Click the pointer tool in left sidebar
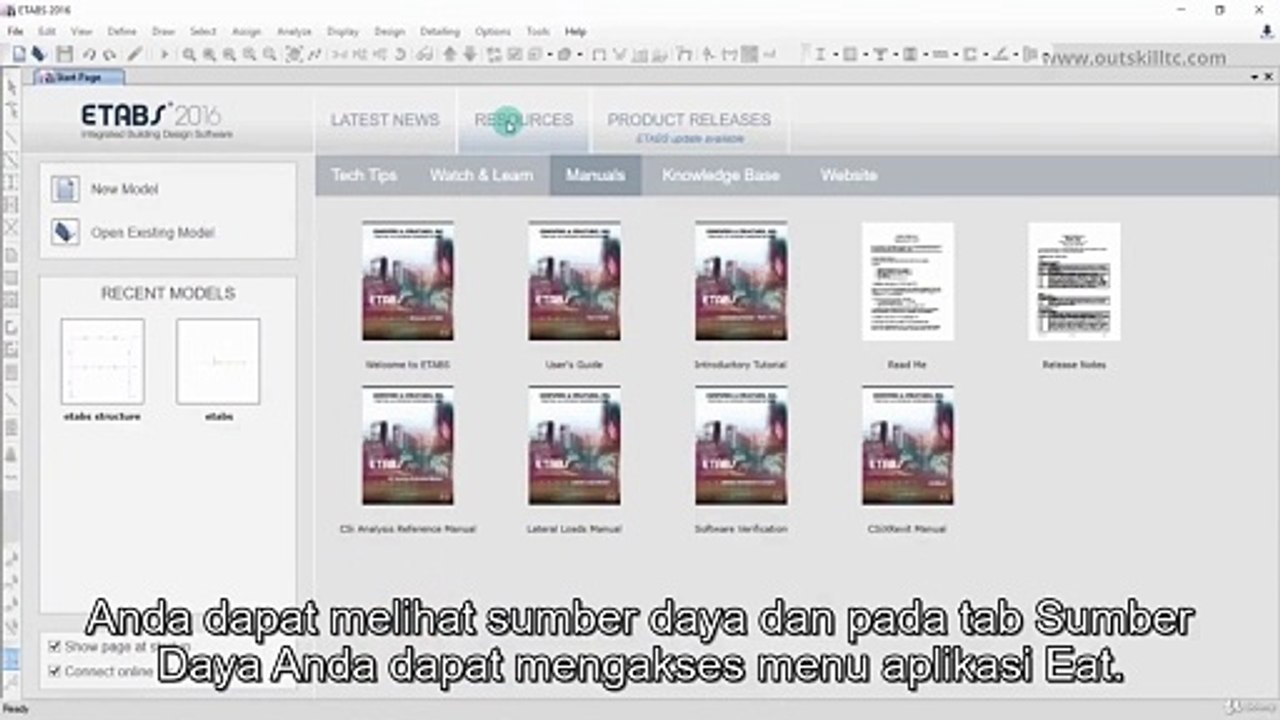Image resolution: width=1280 pixels, height=720 pixels. (x=11, y=87)
